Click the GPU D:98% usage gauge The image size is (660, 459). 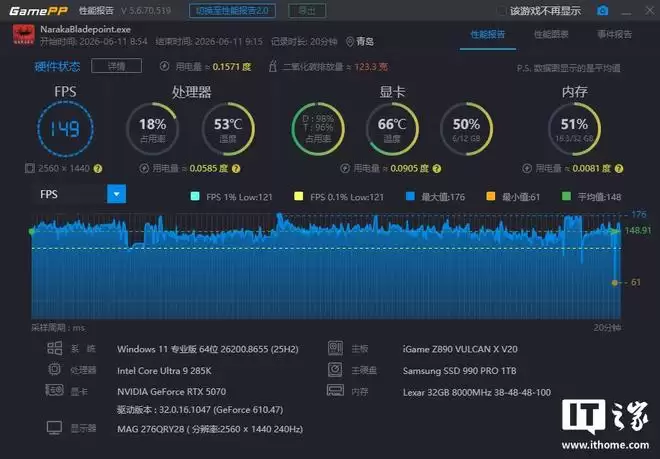pyautogui.click(x=318, y=128)
